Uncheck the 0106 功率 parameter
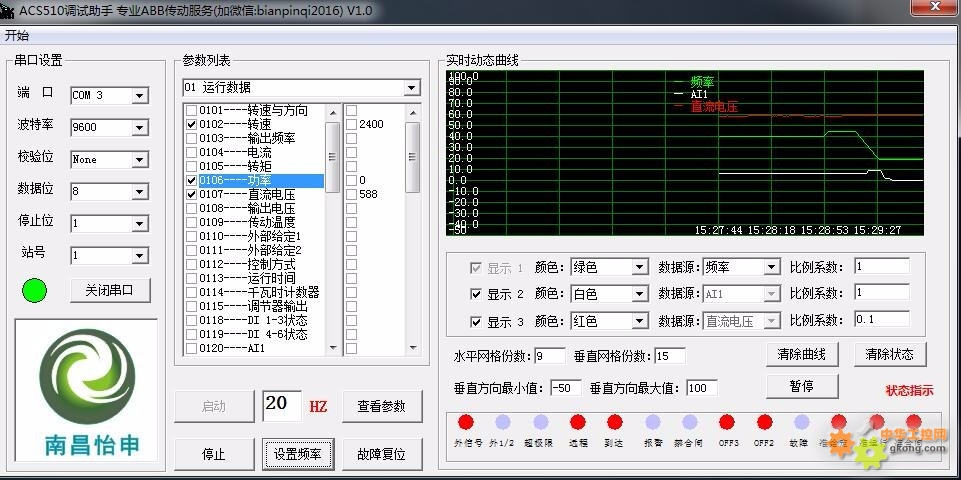Viewport: 961px width, 480px height. 191,181
